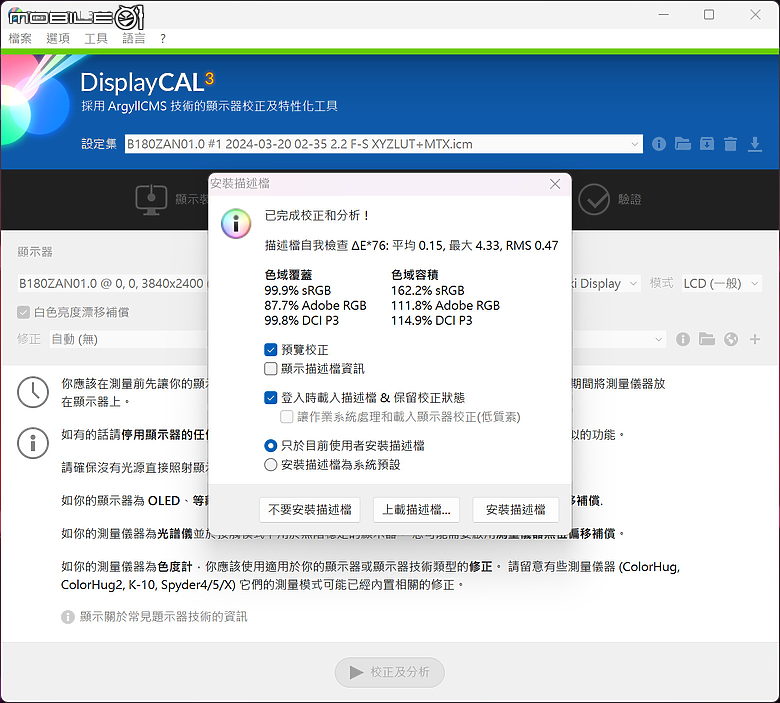
Task: Click the 114.9% DCI P3 value
Action: point(432,320)
